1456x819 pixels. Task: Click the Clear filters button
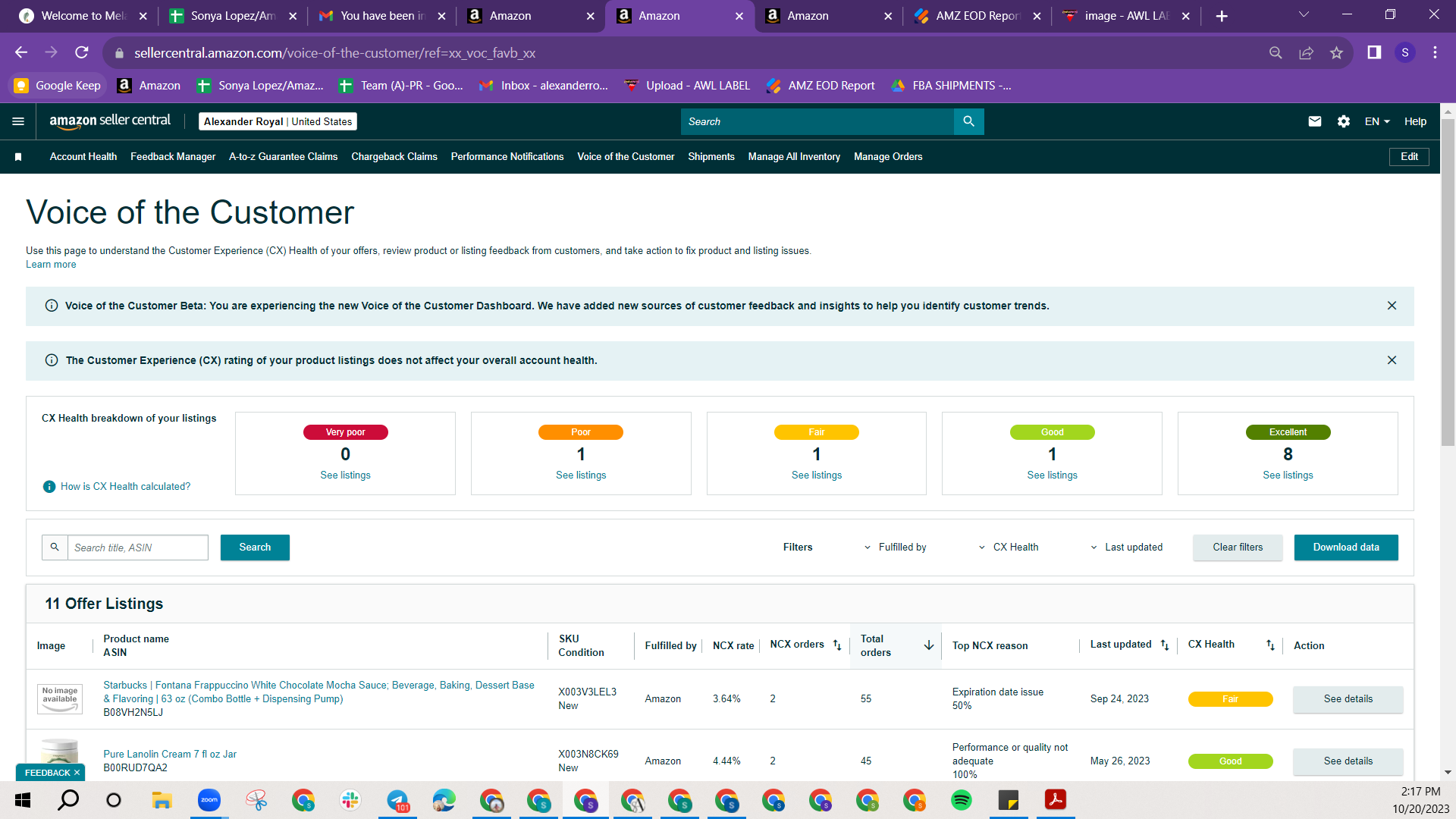[1238, 548]
